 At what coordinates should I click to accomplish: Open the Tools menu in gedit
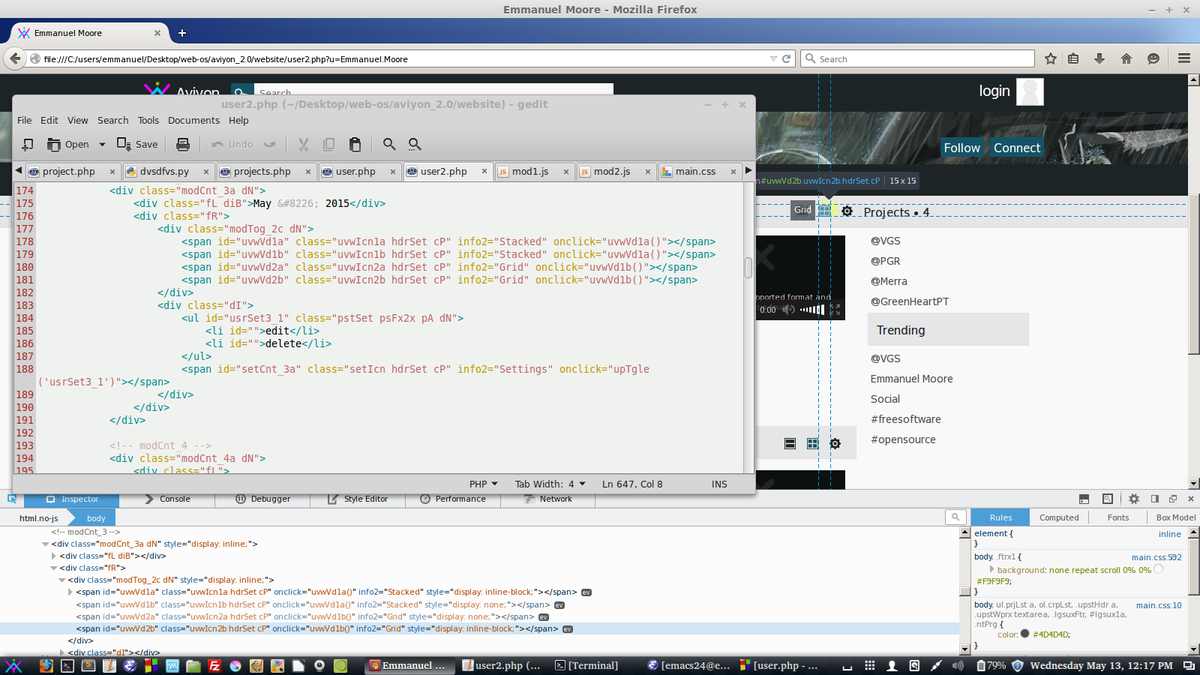[x=149, y=120]
